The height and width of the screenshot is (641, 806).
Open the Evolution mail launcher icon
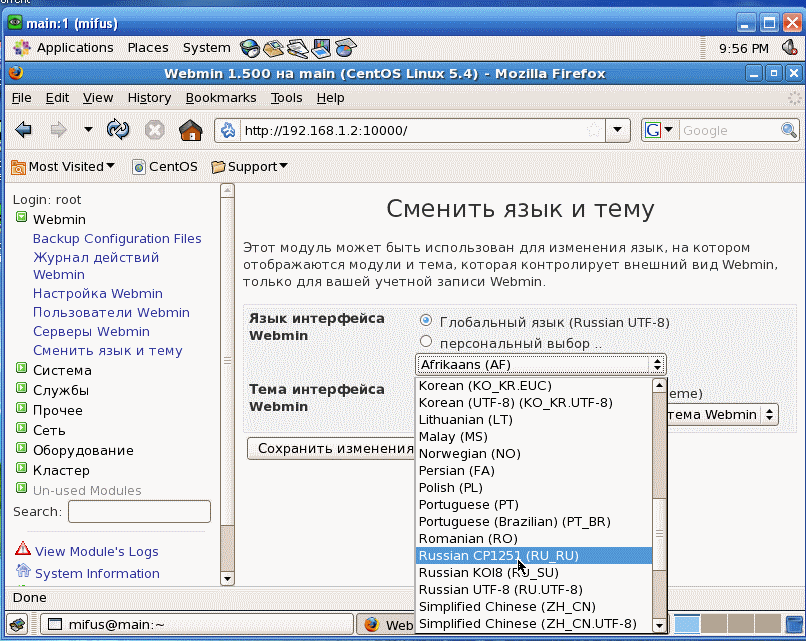click(x=273, y=48)
